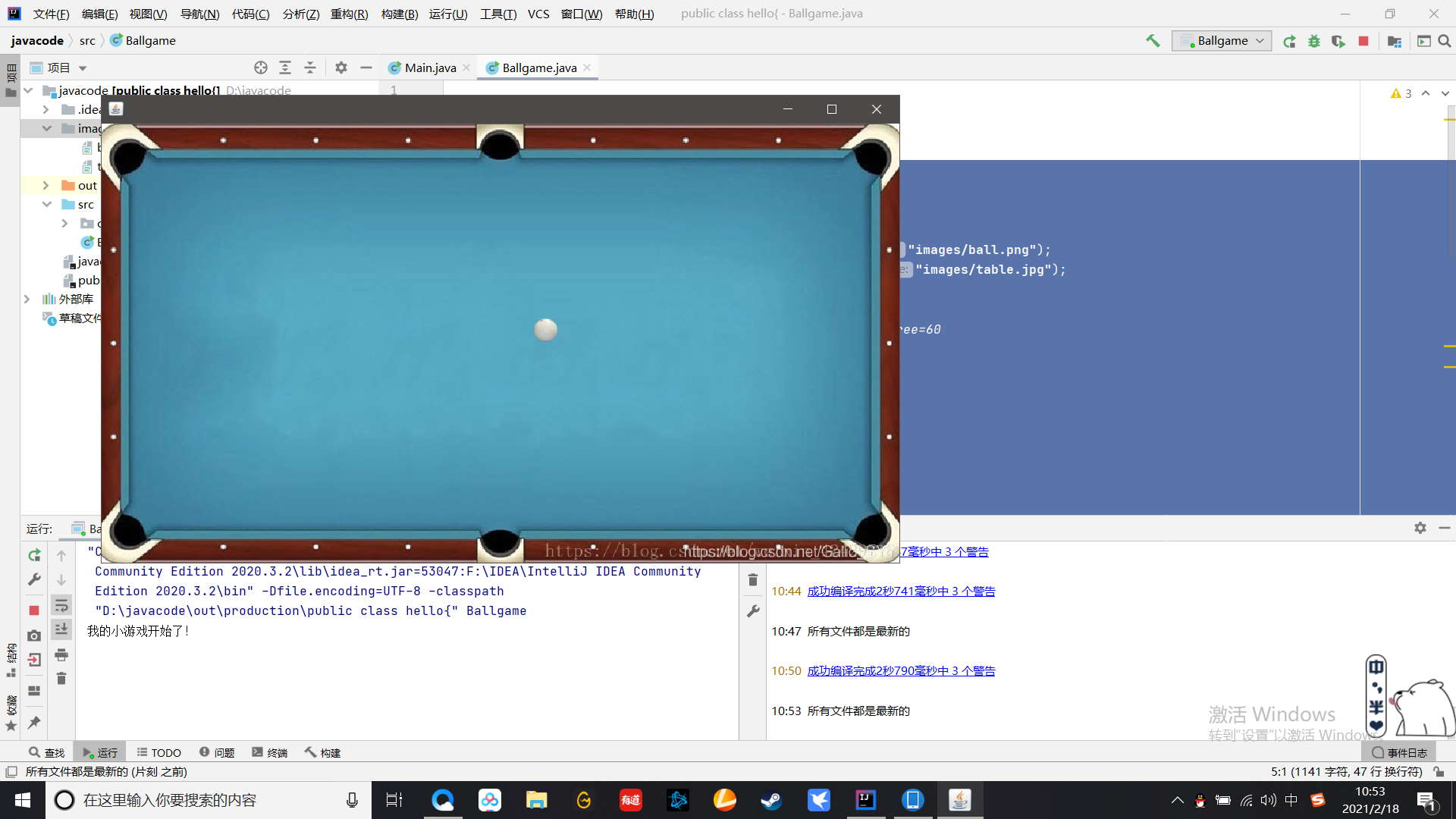Open the Event Log button

pos(1400,752)
